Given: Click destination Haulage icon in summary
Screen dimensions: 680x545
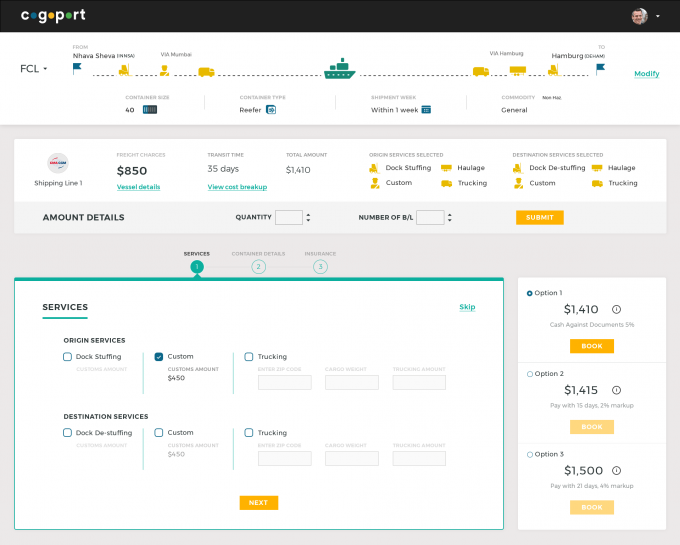Looking at the screenshot, I should (x=597, y=168).
